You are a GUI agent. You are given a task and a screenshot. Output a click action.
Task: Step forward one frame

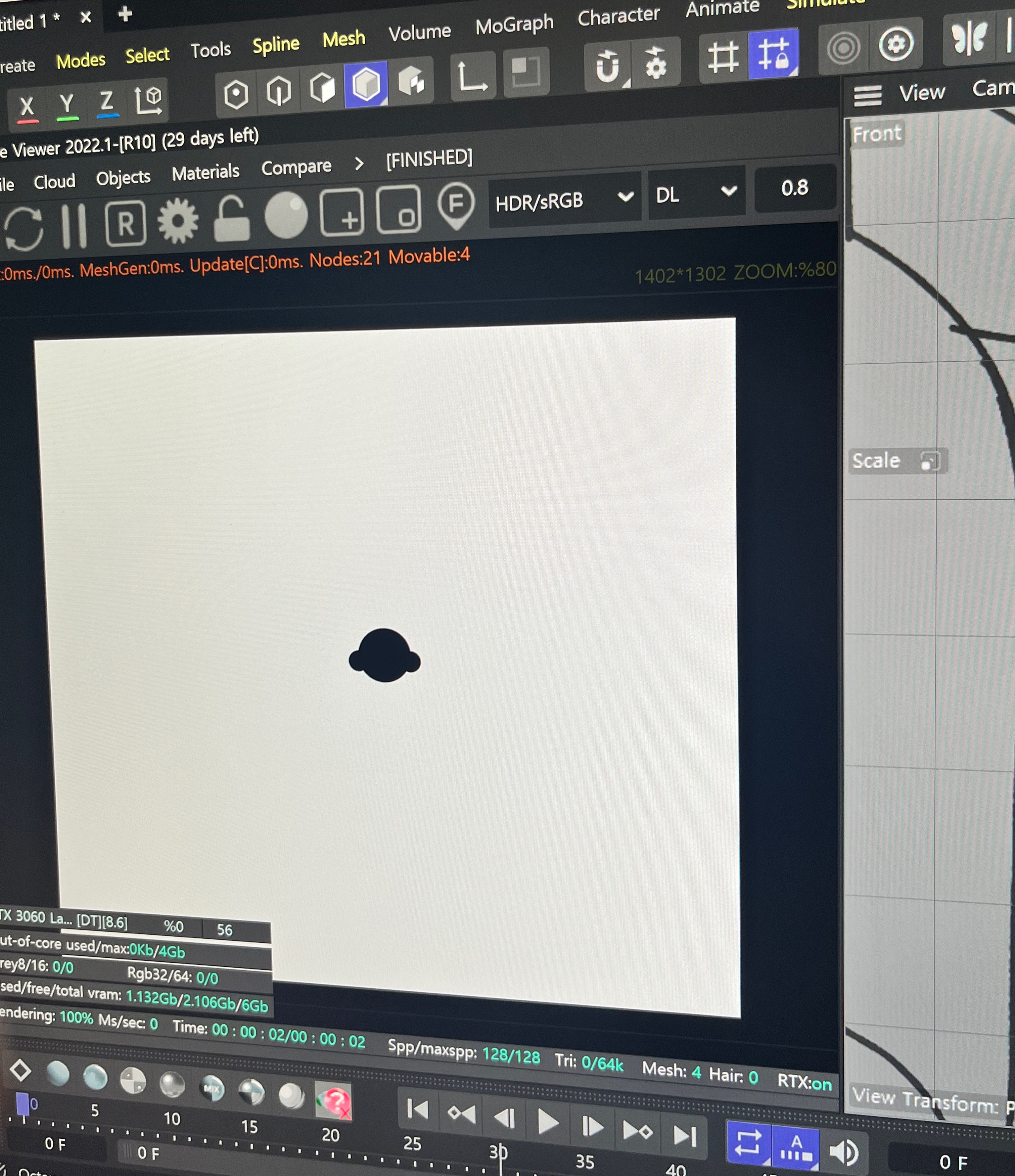pyautogui.click(x=592, y=1127)
